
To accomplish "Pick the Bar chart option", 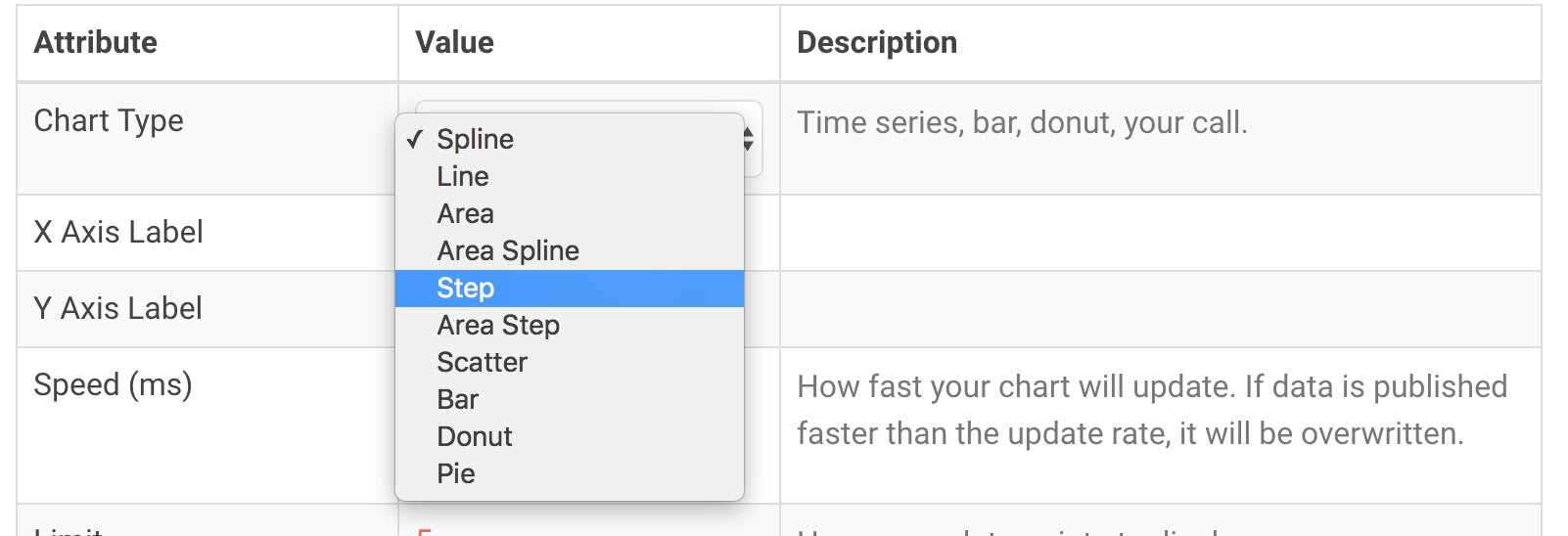I will 458,400.
